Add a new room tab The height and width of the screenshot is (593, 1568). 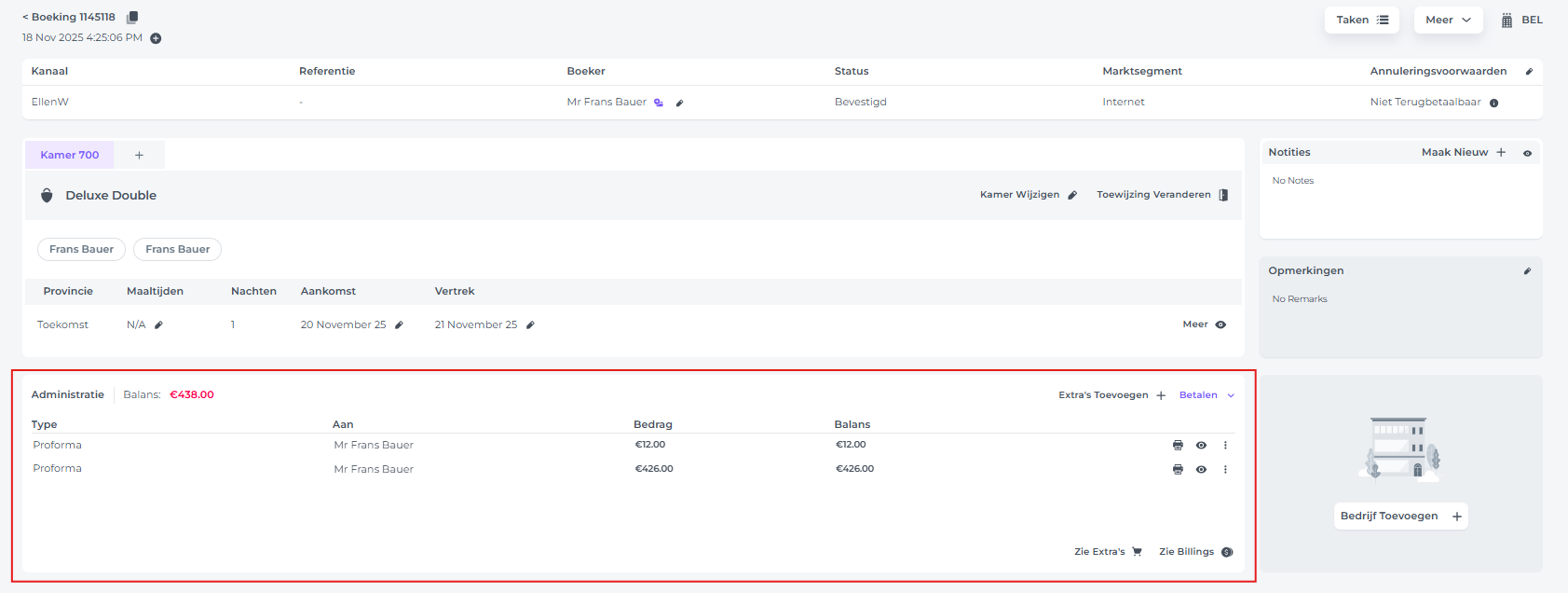click(x=139, y=156)
